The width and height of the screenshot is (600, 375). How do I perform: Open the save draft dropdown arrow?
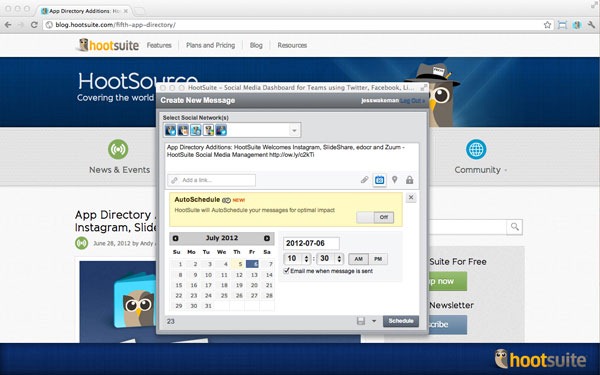tap(374, 321)
